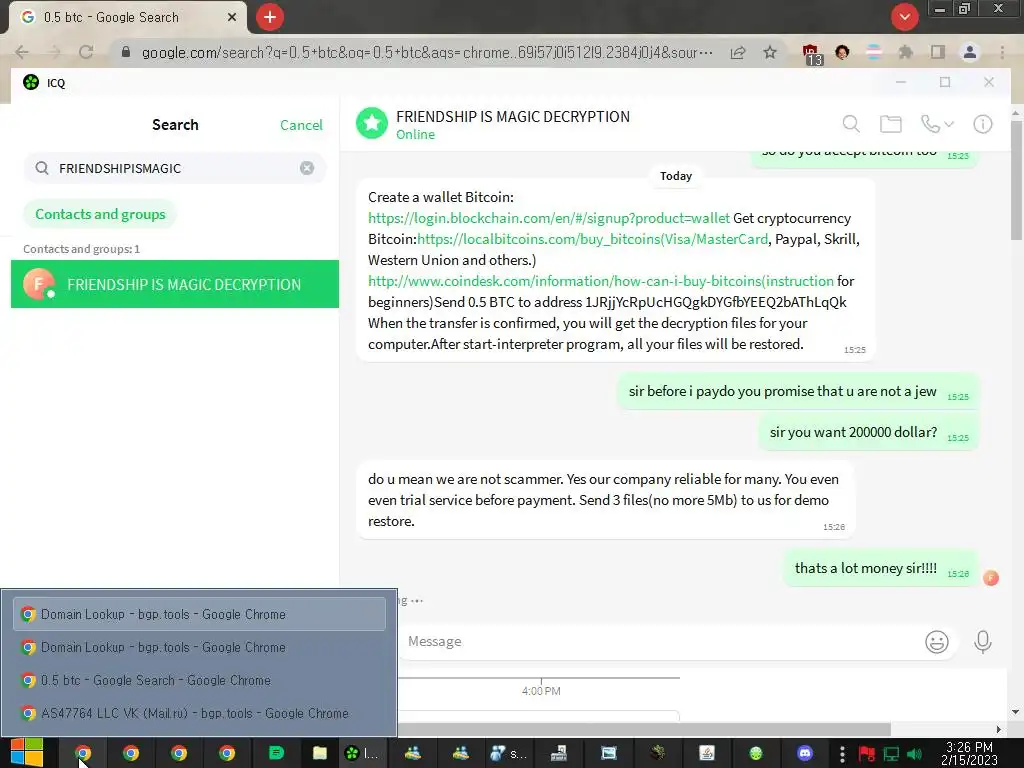Click the small orange avatar beside last message
This screenshot has height=768, width=1024.
pos(991,578)
